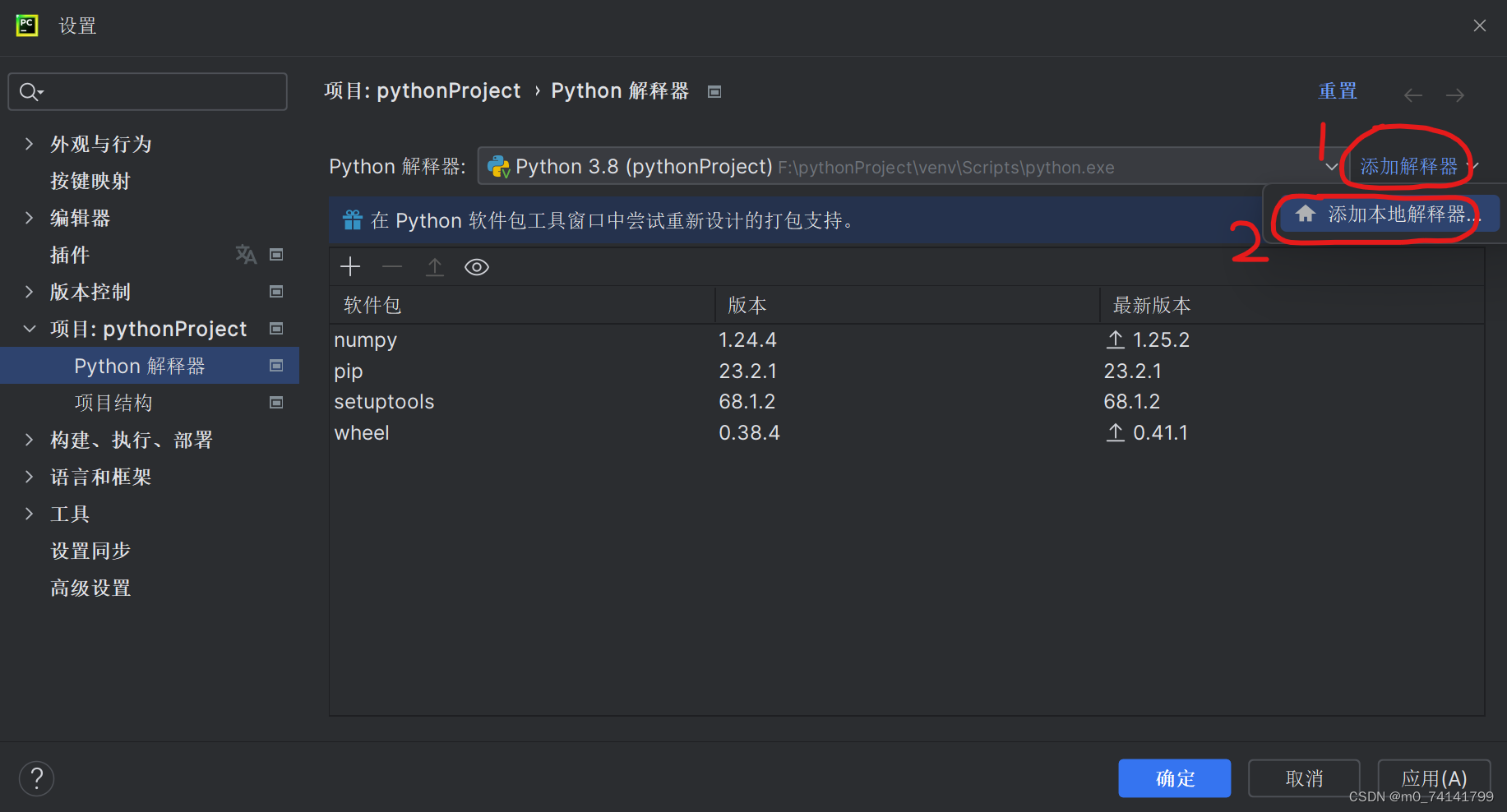Click the Uninstall package minus icon
Screen dimensions: 1507x812
point(392,266)
